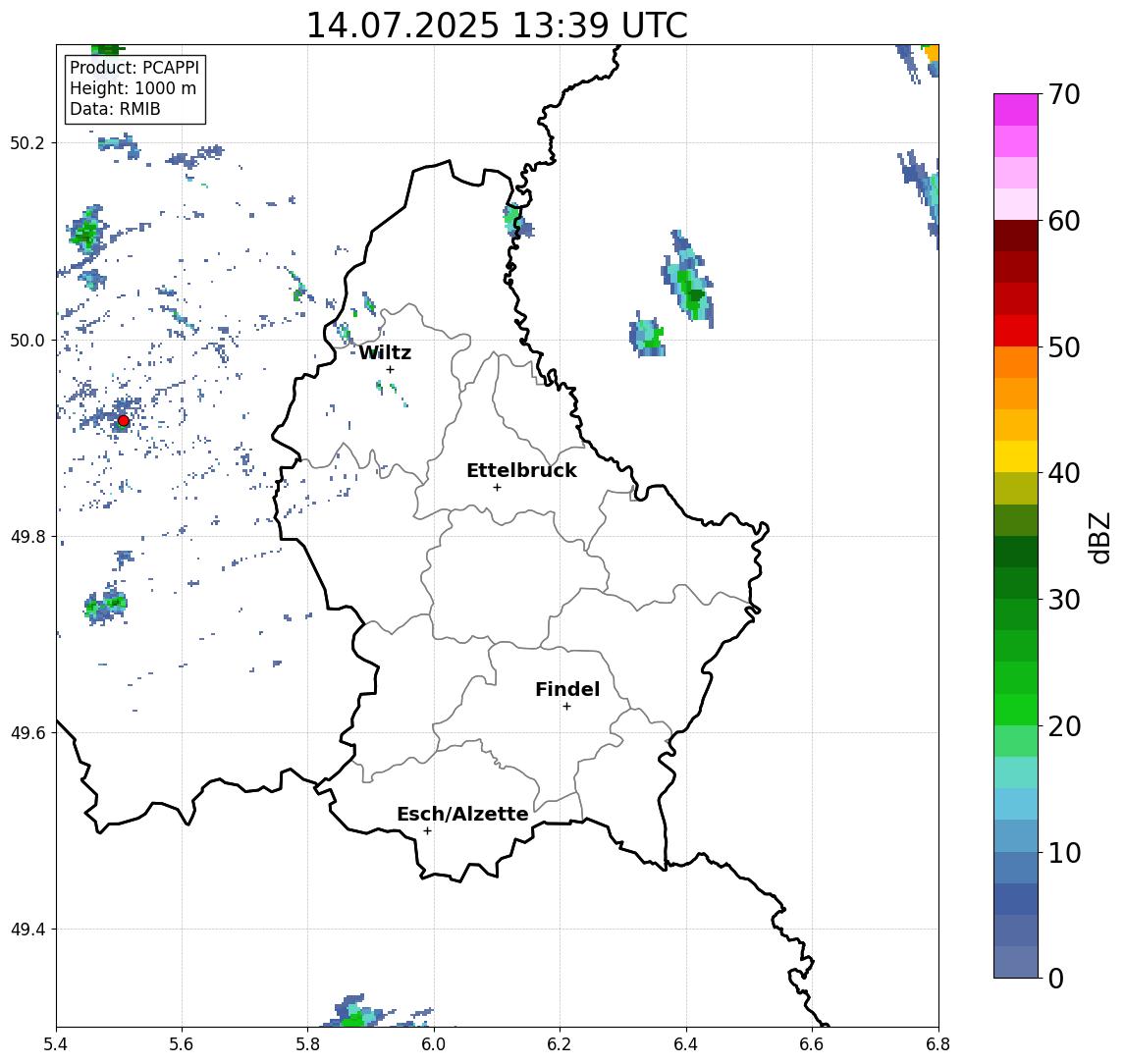The image size is (1124, 1064).
Task: Click the latitude tick label 49.4
Action: [x=27, y=930]
